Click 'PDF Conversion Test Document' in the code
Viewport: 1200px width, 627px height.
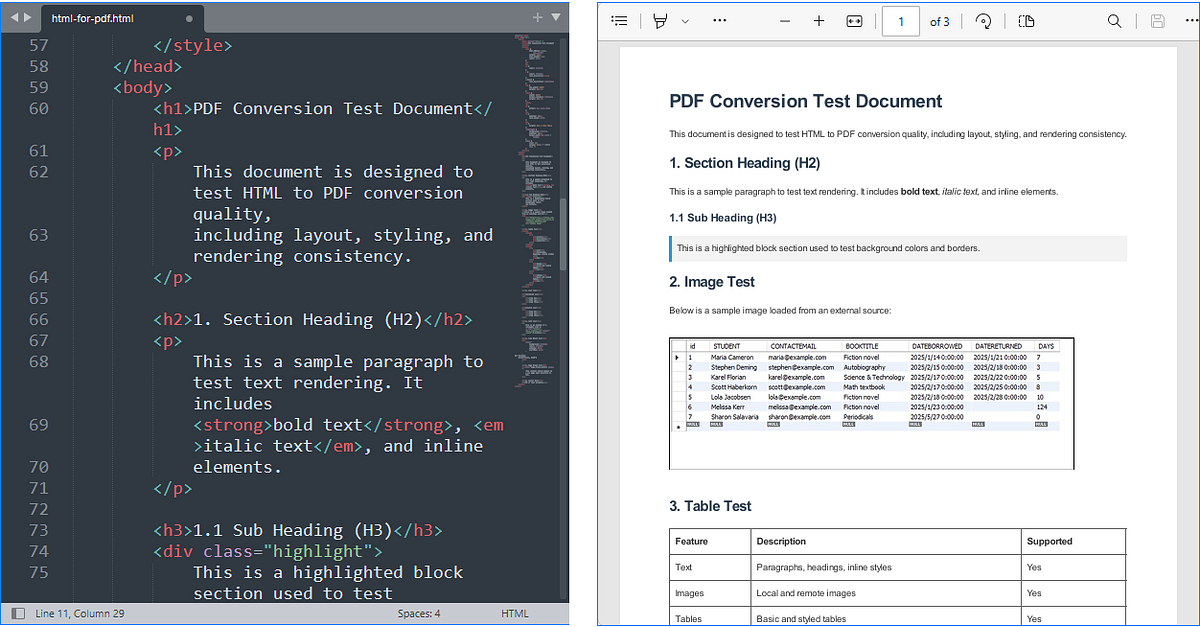tap(333, 108)
